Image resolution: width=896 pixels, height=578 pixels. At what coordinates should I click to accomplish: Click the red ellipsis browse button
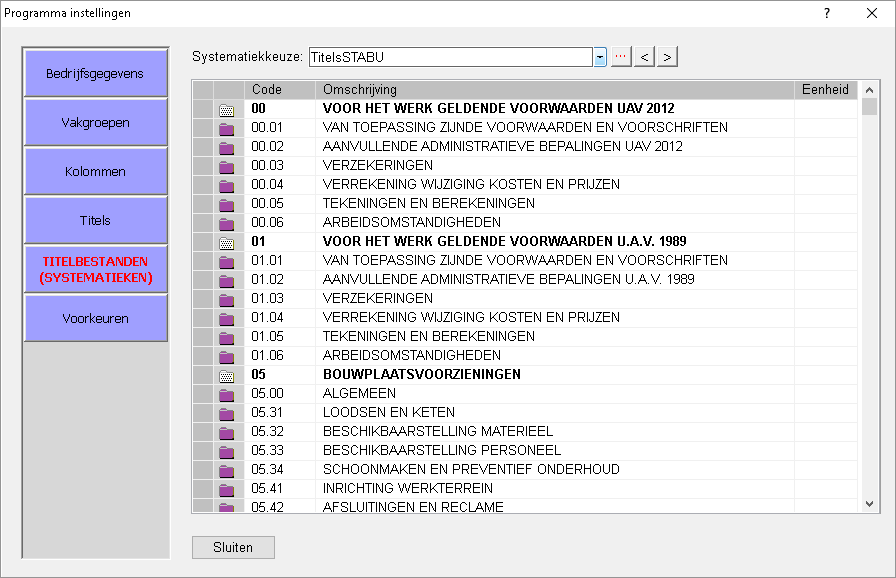tap(621, 57)
